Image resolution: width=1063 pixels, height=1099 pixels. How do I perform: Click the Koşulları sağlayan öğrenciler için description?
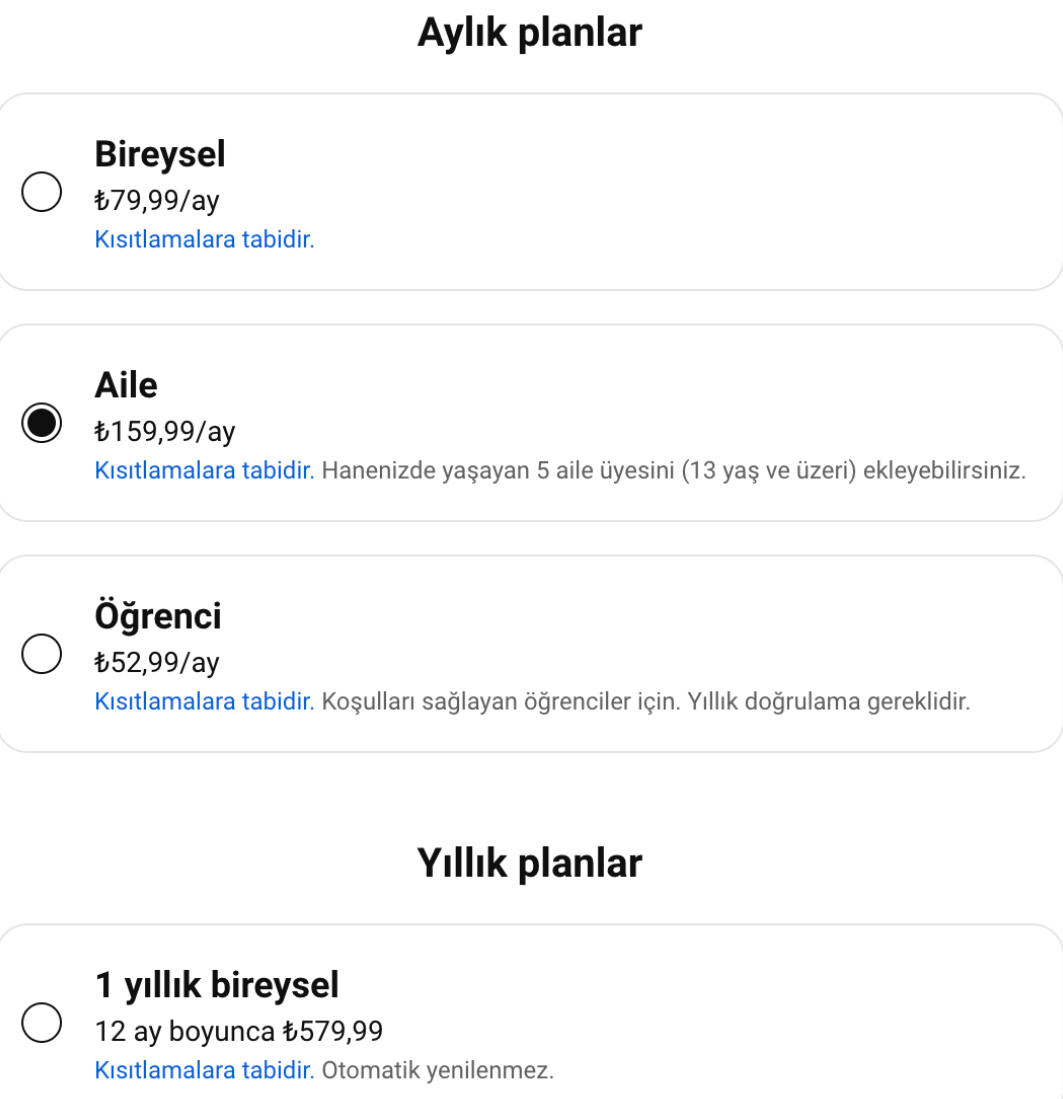pos(646,702)
